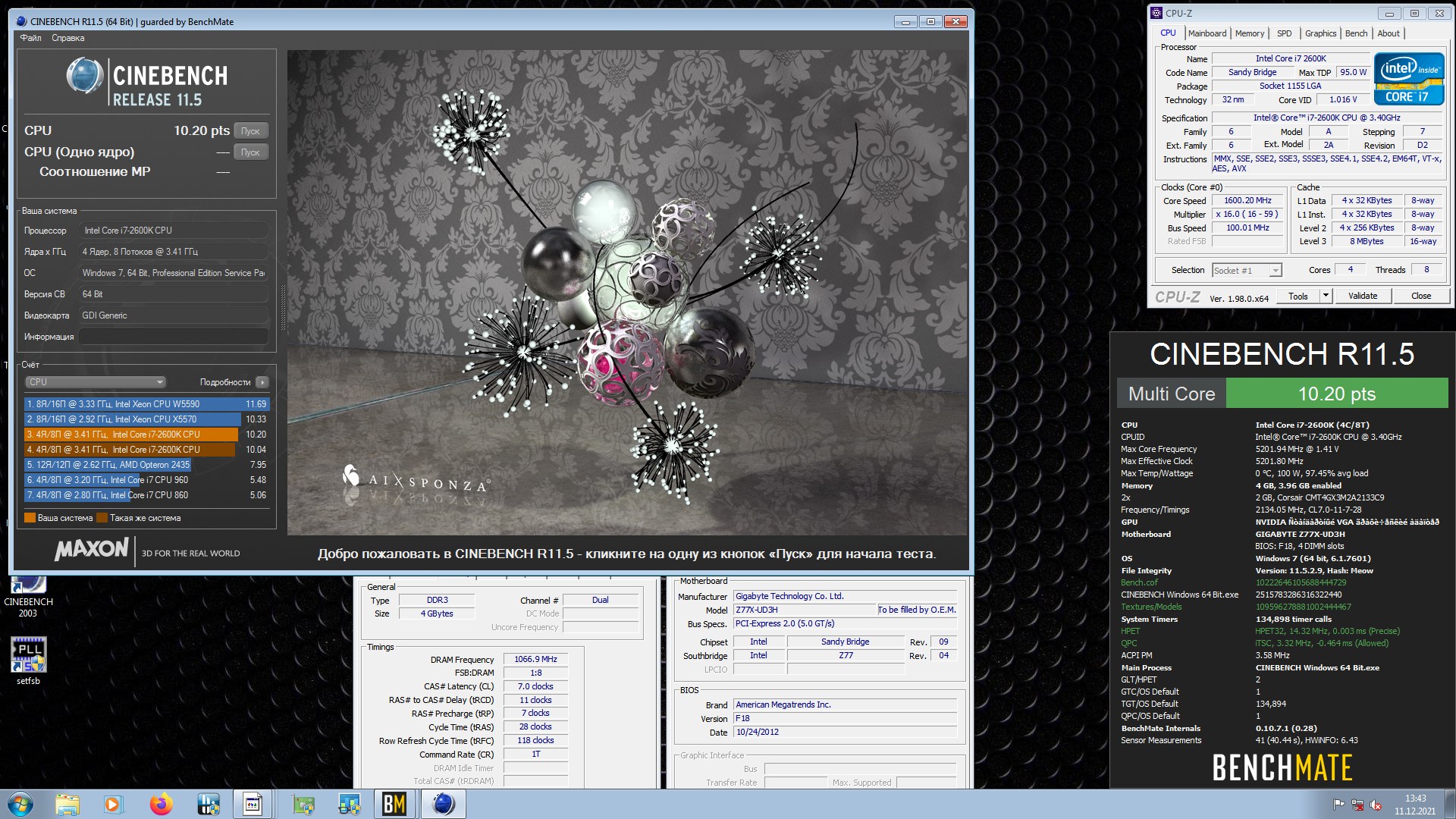Click the HWiNFO icon on taskbar
Screen dimensions: 1456x819
click(x=207, y=804)
